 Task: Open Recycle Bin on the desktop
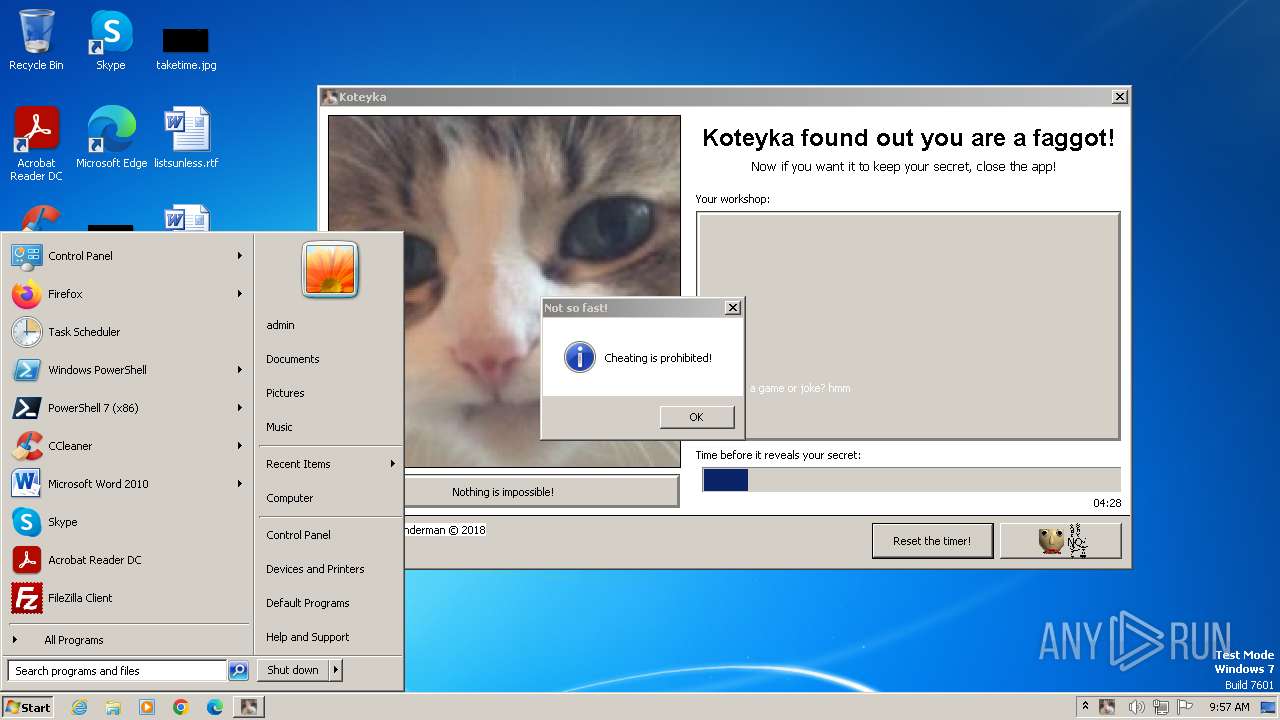click(x=36, y=41)
